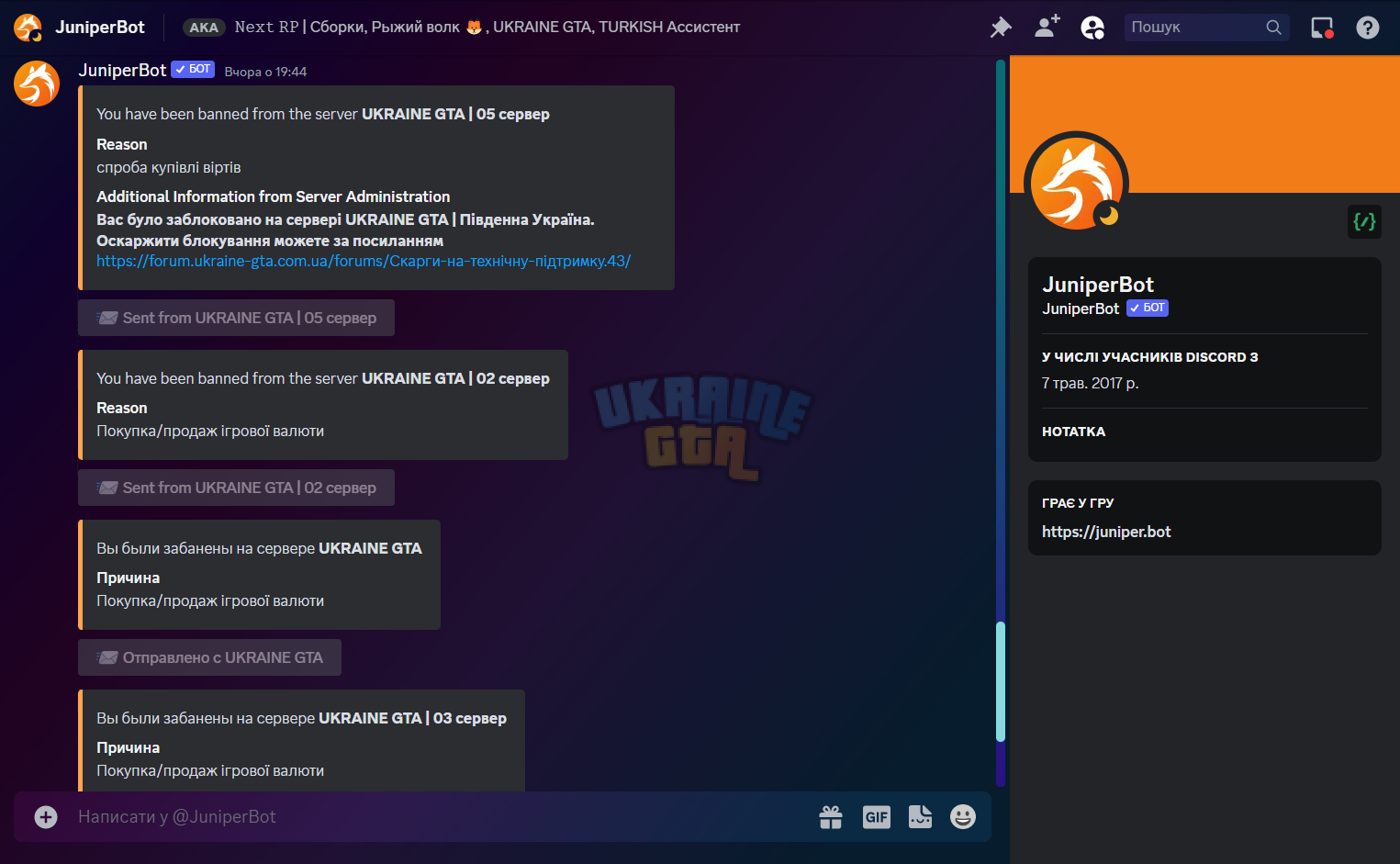Click reason text спроба купівлі віртів

click(x=169, y=167)
